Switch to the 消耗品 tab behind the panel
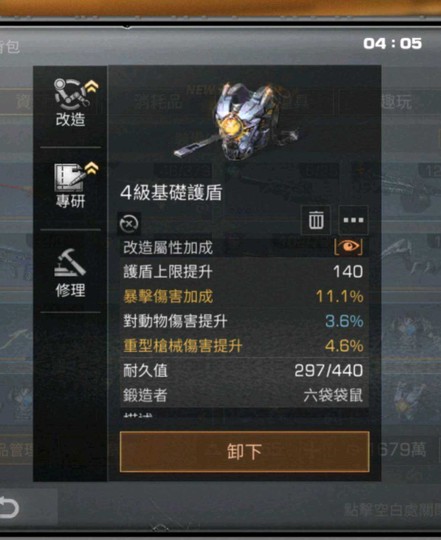This screenshot has width=441, height=540. [158, 101]
